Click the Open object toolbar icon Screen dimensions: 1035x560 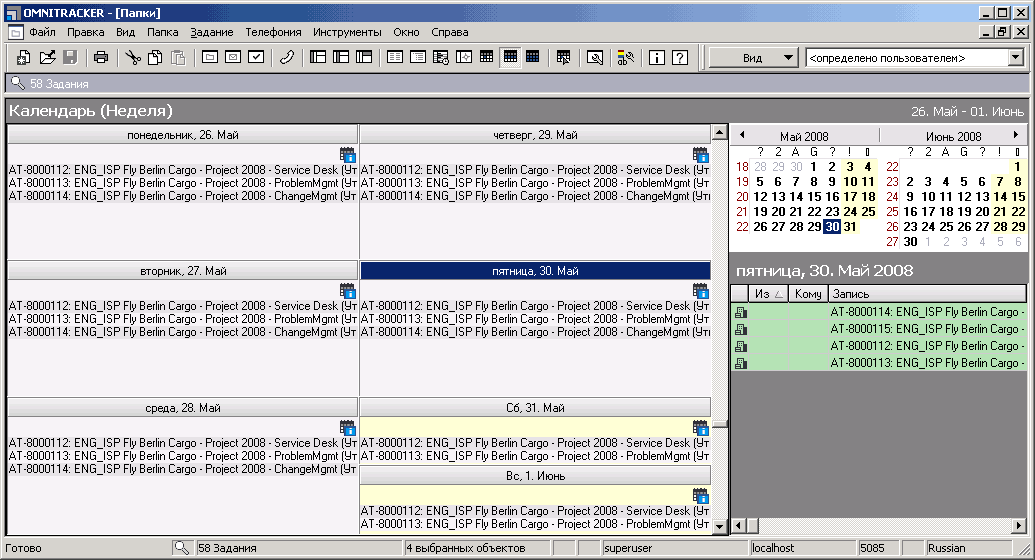coord(47,57)
